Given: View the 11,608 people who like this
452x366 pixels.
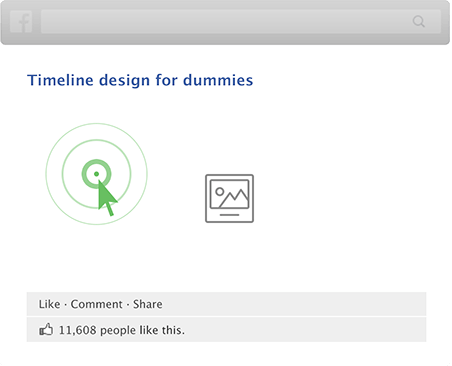Looking at the screenshot, I should tap(122, 330).
